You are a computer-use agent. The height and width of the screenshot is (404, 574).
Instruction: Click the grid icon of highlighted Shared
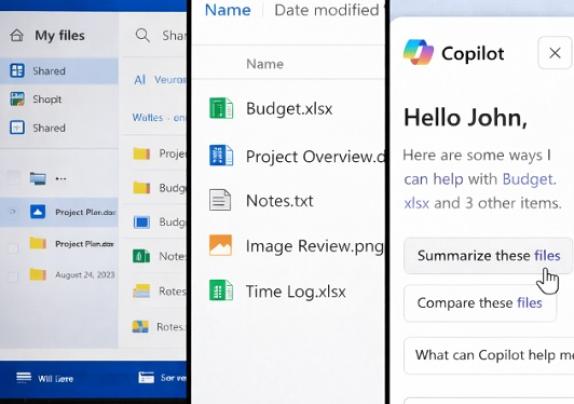click(17, 70)
